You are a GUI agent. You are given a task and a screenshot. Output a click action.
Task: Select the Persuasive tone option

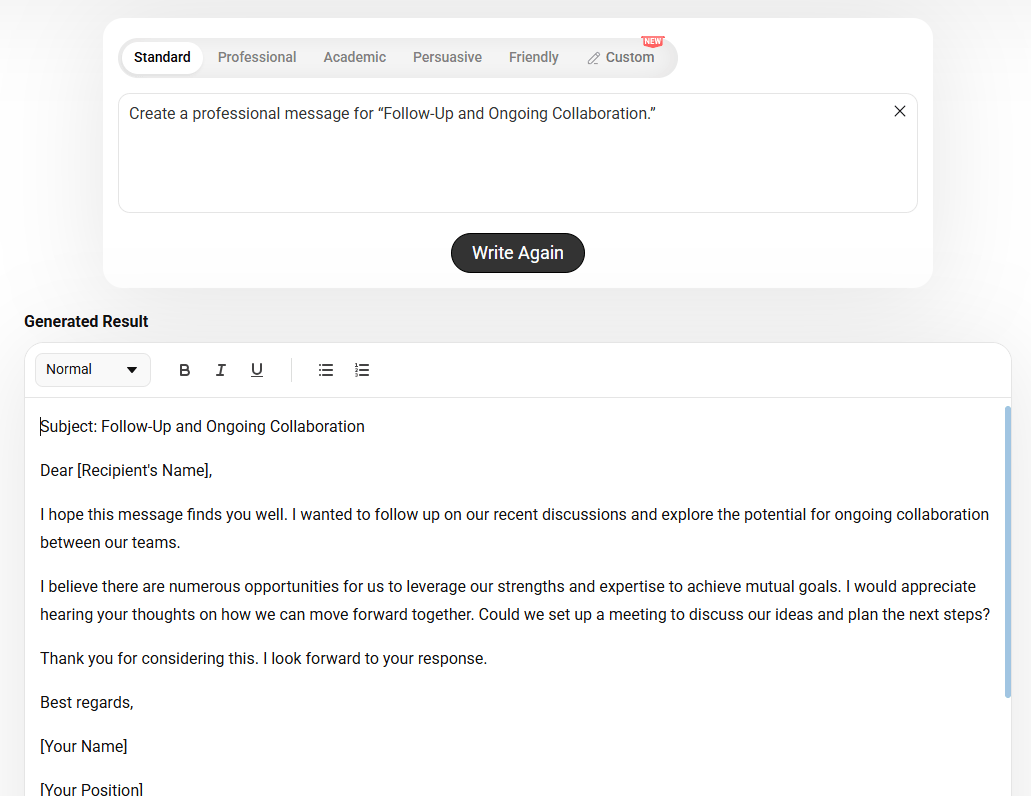pyautogui.click(x=447, y=57)
